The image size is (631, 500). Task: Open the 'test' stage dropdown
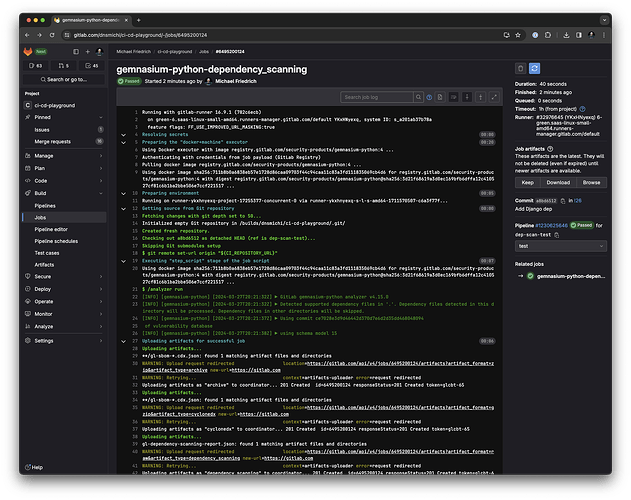coord(560,245)
